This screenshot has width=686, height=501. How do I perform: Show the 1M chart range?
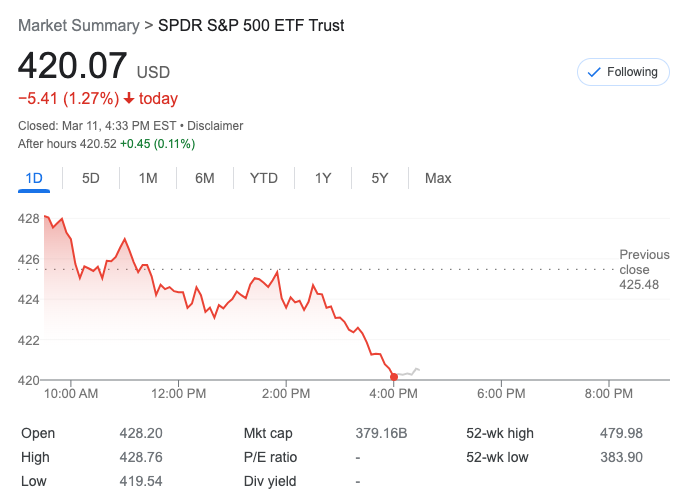pos(148,179)
